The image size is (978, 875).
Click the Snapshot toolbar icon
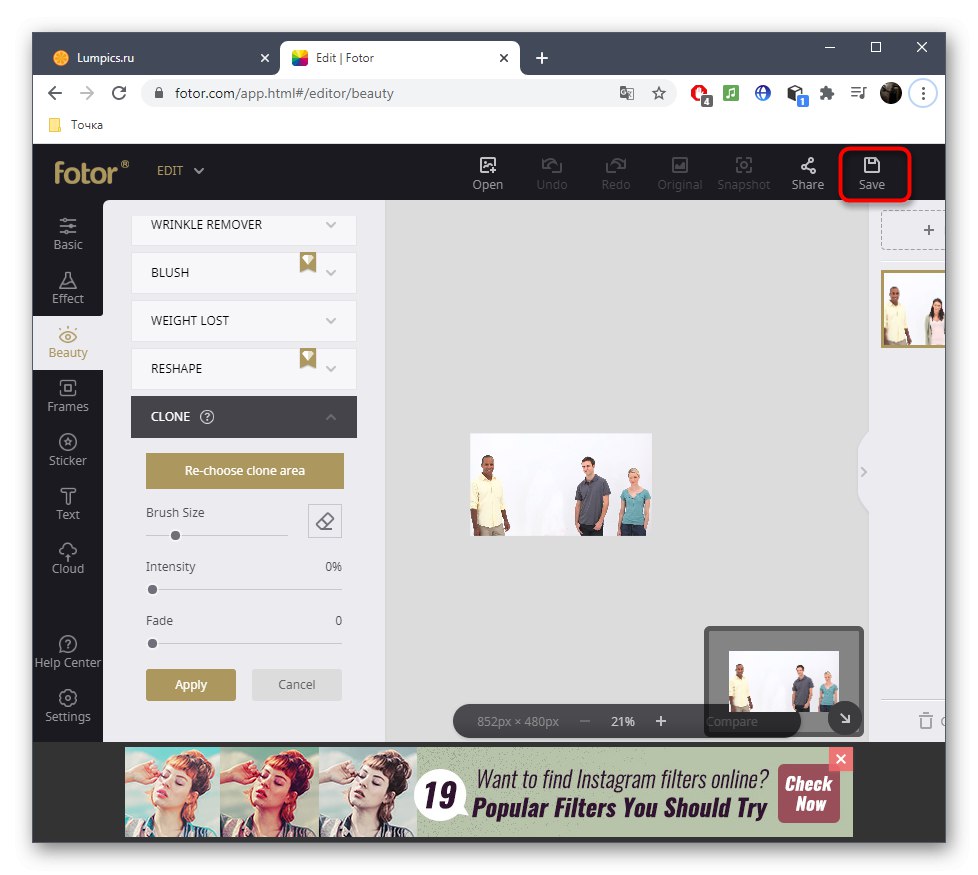pos(743,174)
